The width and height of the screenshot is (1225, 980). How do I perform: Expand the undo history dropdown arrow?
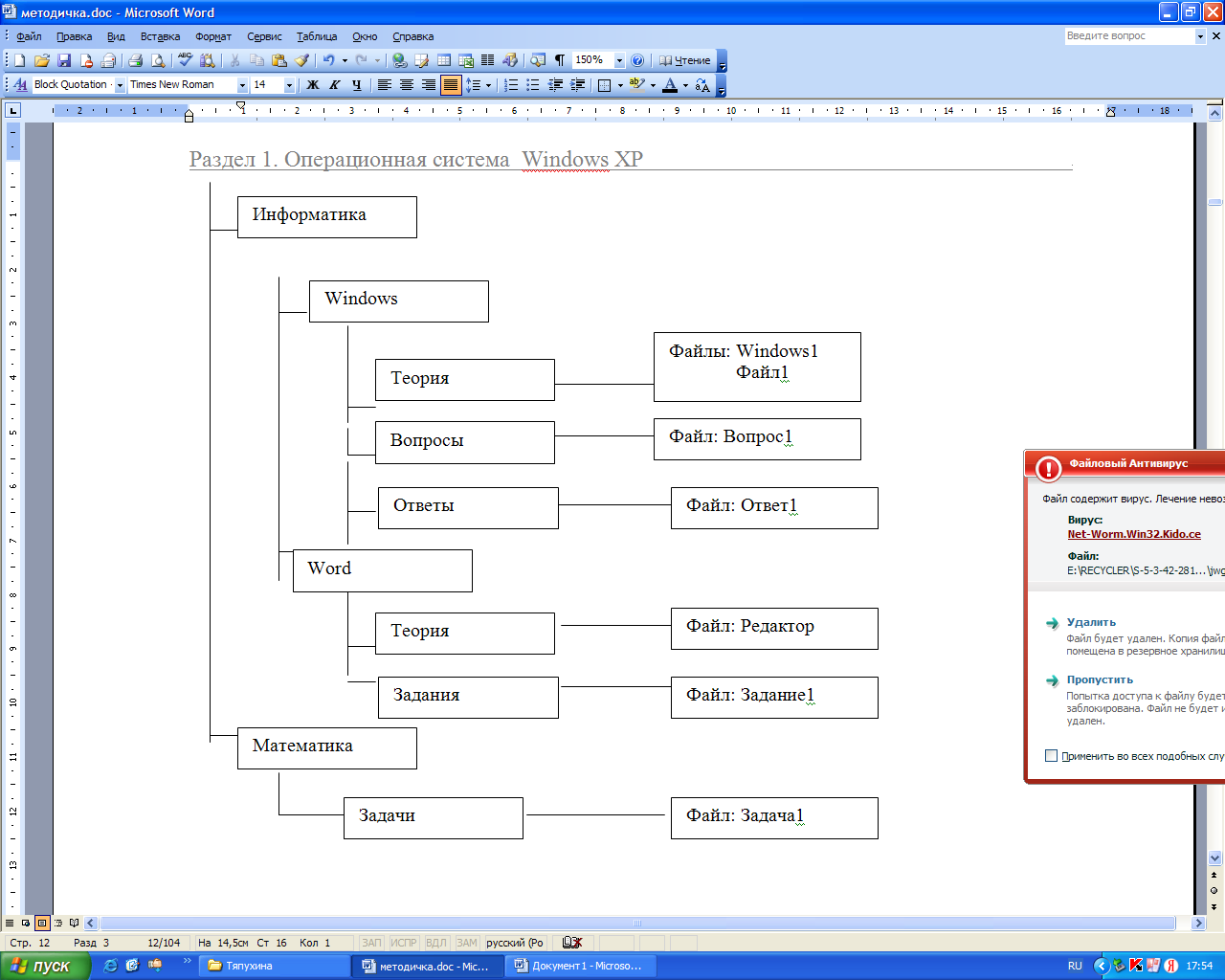point(345,60)
